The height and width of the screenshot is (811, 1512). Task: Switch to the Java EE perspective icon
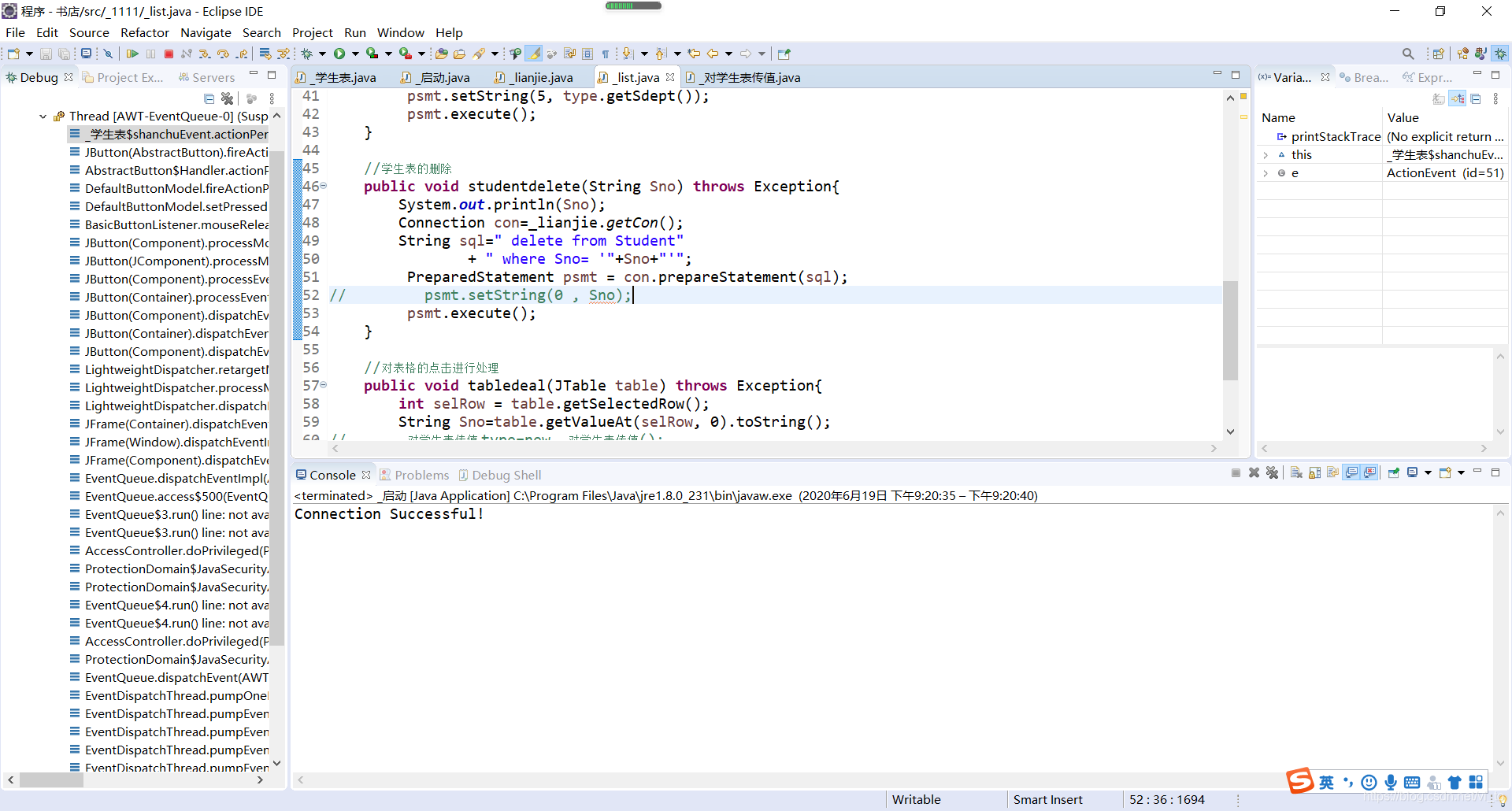[1463, 54]
